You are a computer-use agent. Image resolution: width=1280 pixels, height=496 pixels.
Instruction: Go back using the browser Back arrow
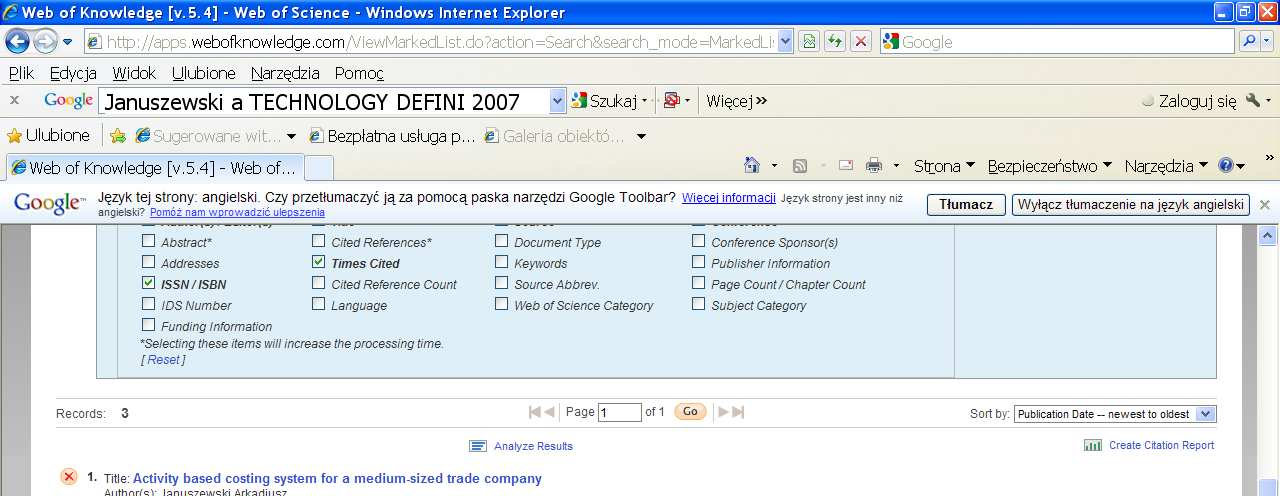18,42
